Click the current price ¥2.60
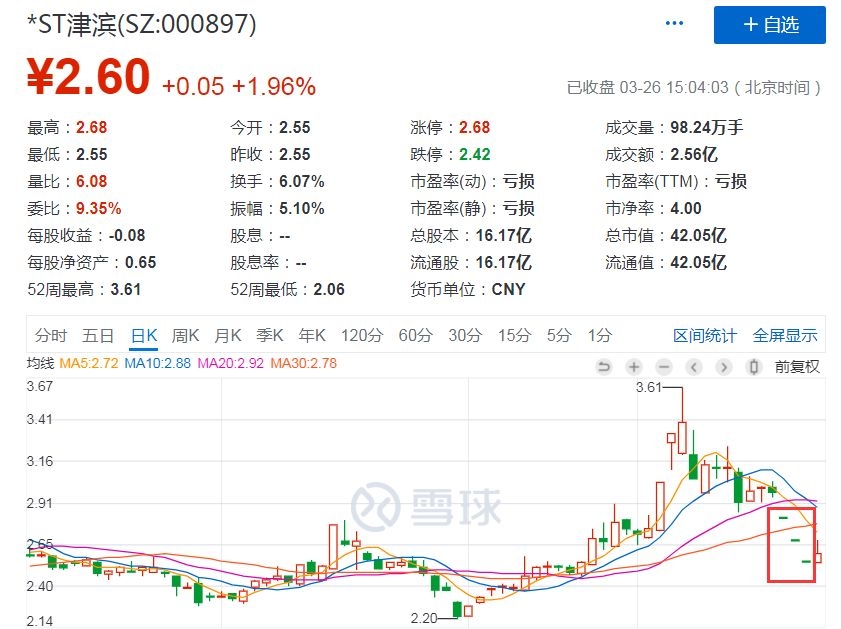The image size is (841, 629). tap(88, 77)
